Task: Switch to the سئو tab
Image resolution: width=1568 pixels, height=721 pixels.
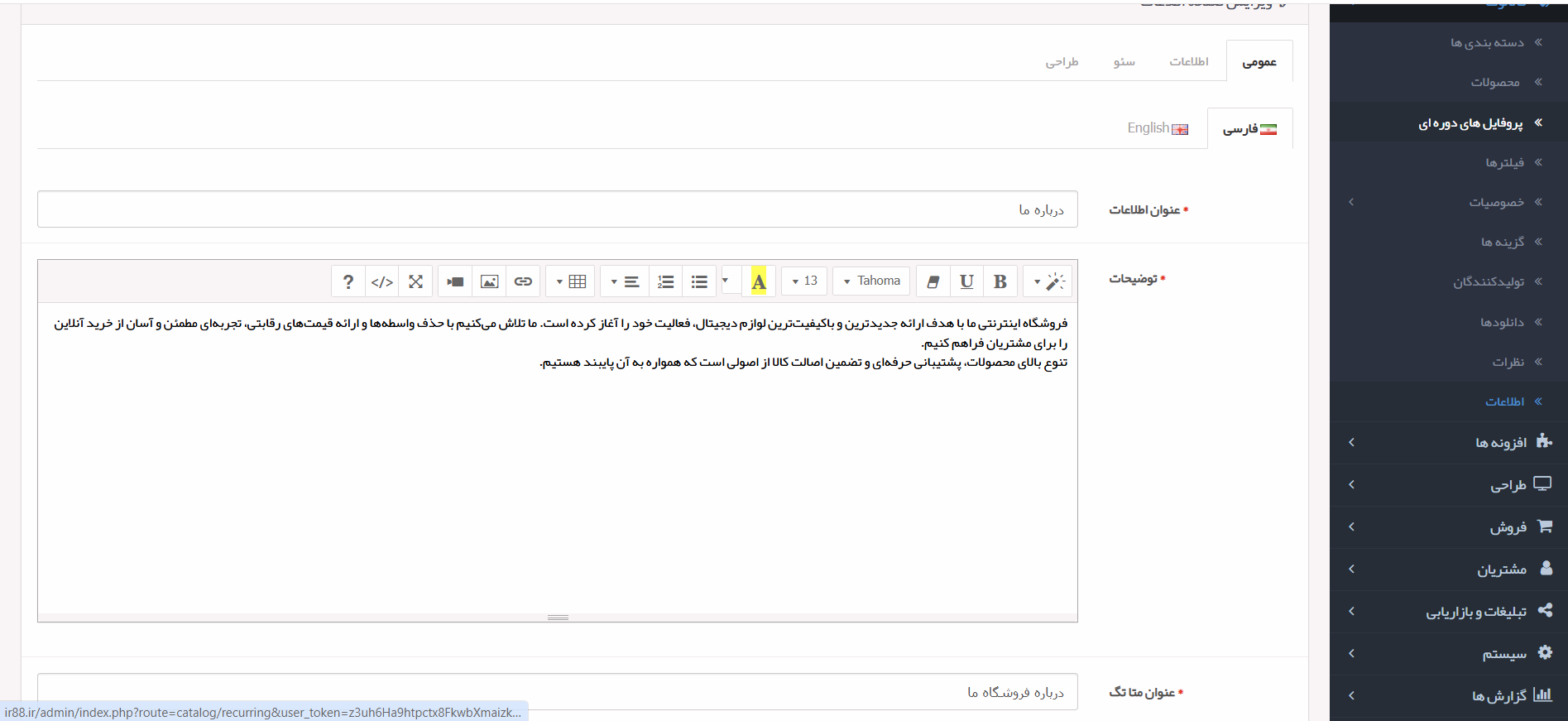Action: coord(1124,61)
